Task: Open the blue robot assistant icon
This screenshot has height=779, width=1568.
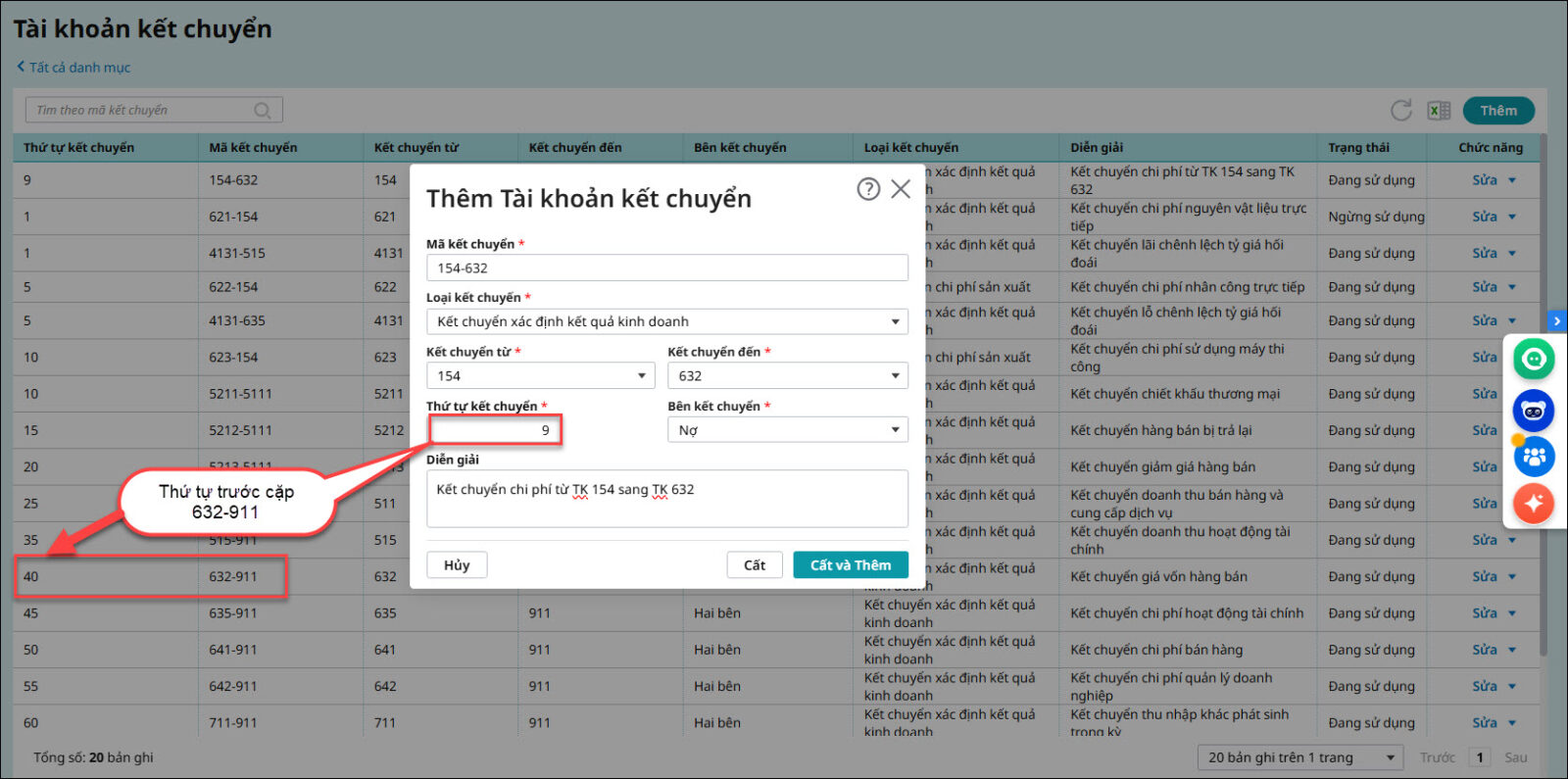Action: (1534, 411)
